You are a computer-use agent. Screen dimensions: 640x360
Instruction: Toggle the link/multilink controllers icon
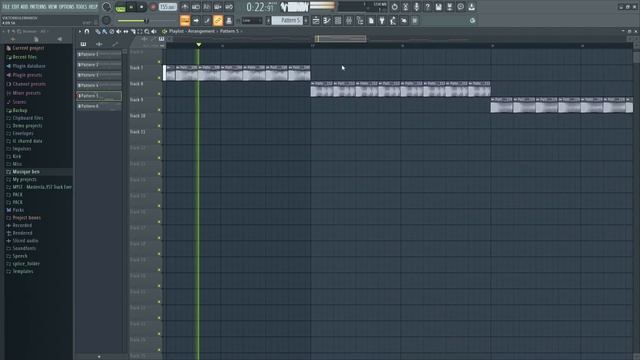(218, 20)
